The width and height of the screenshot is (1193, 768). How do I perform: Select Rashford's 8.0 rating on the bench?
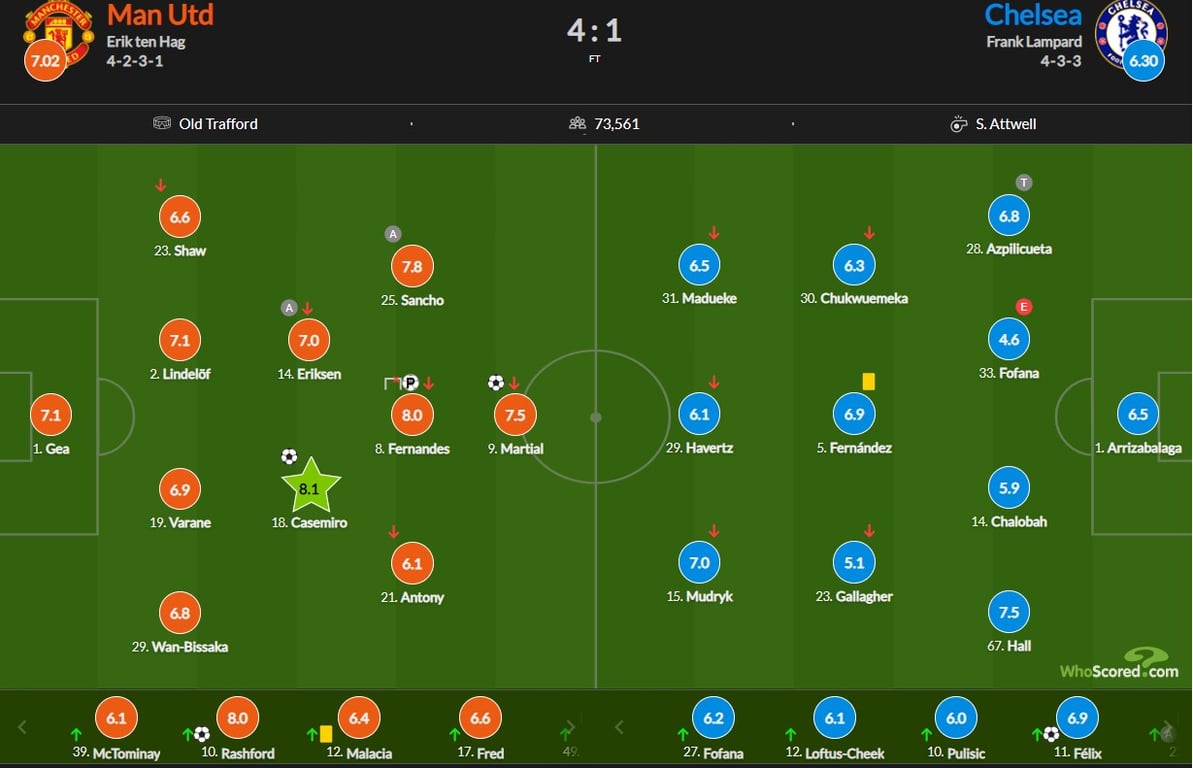coord(237,717)
